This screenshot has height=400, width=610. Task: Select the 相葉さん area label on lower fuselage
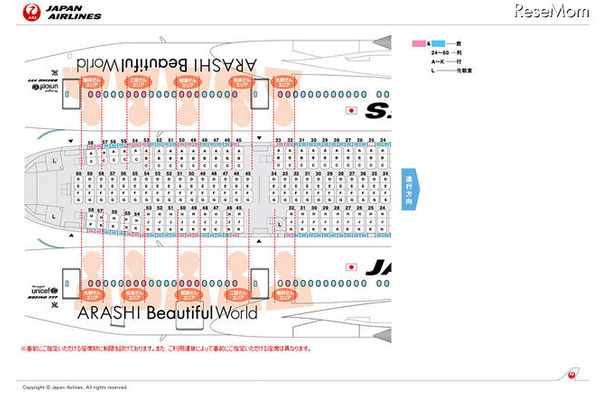(188, 295)
